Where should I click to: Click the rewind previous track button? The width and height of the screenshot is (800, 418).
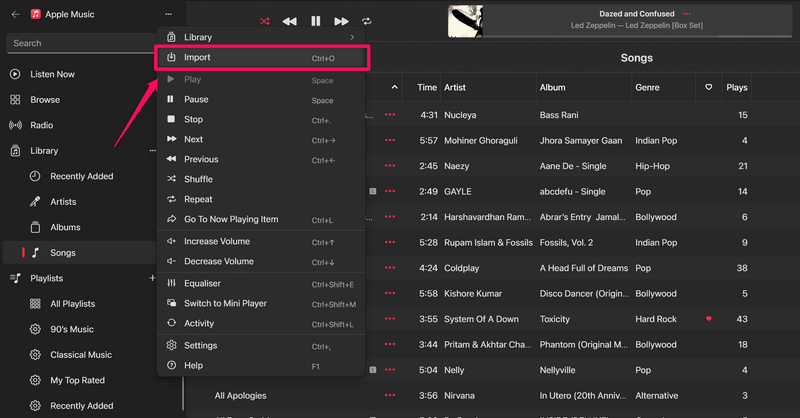pyautogui.click(x=290, y=21)
